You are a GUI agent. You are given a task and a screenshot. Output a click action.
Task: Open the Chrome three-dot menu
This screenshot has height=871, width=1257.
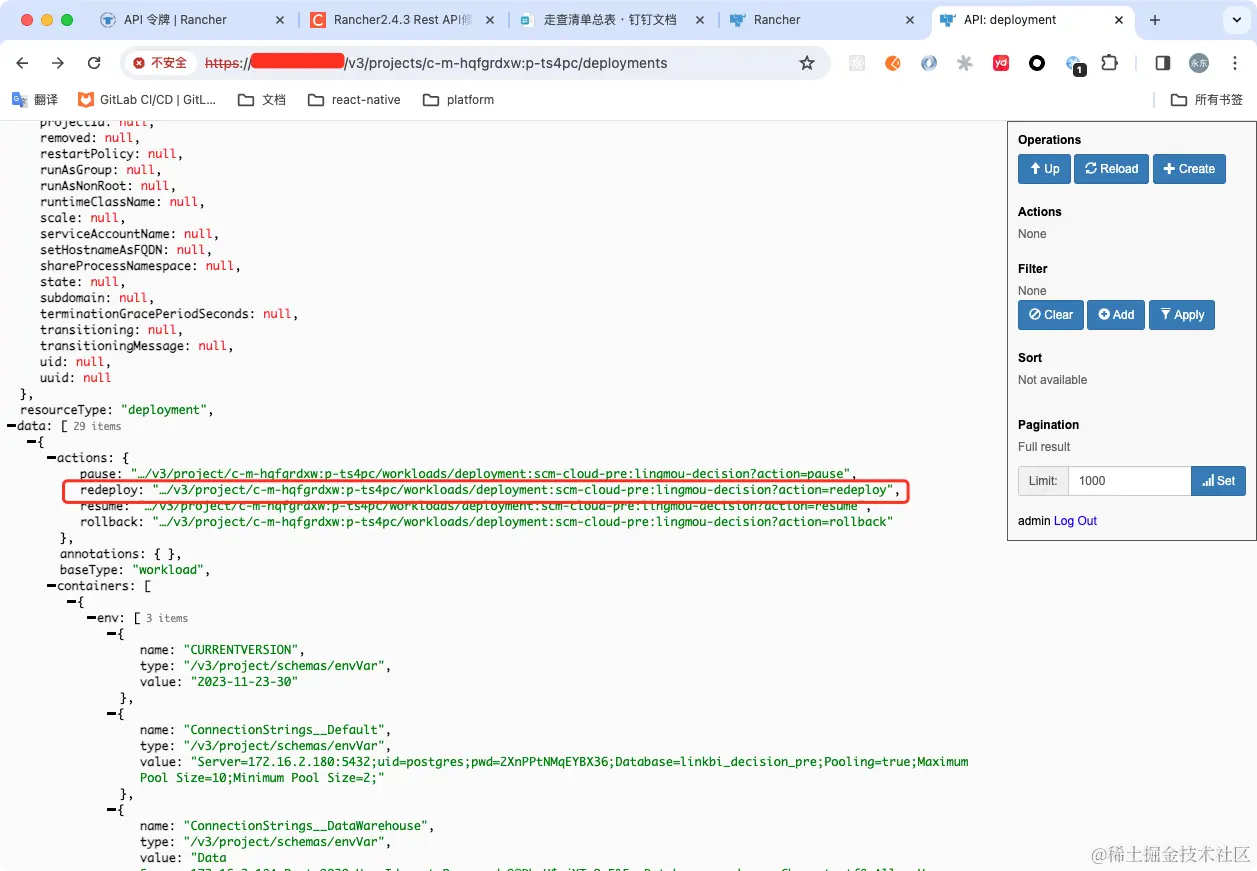click(x=1234, y=63)
